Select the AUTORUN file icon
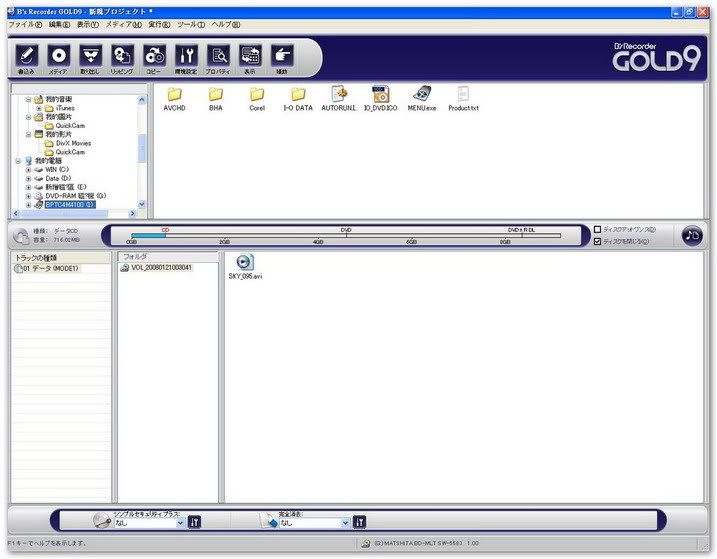 pyautogui.click(x=339, y=94)
